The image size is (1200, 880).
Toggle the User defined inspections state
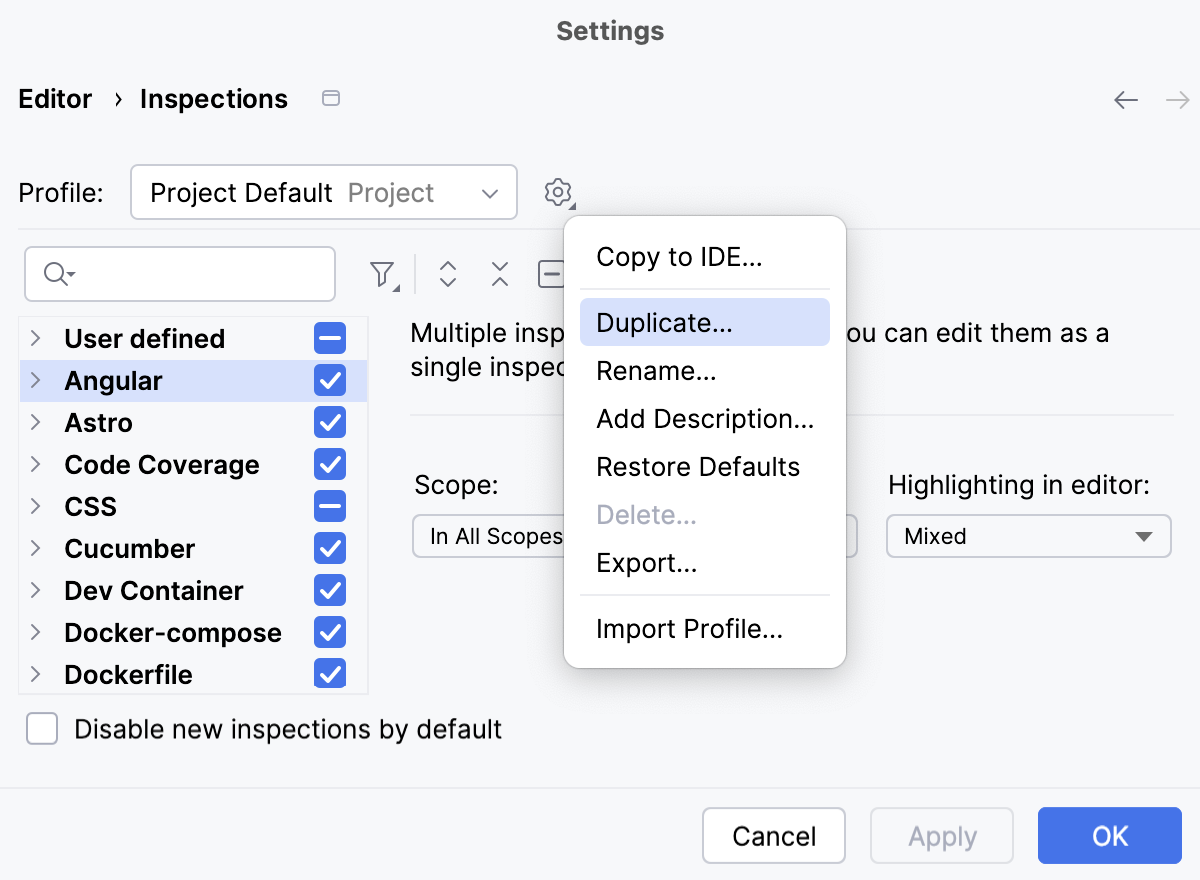click(330, 338)
